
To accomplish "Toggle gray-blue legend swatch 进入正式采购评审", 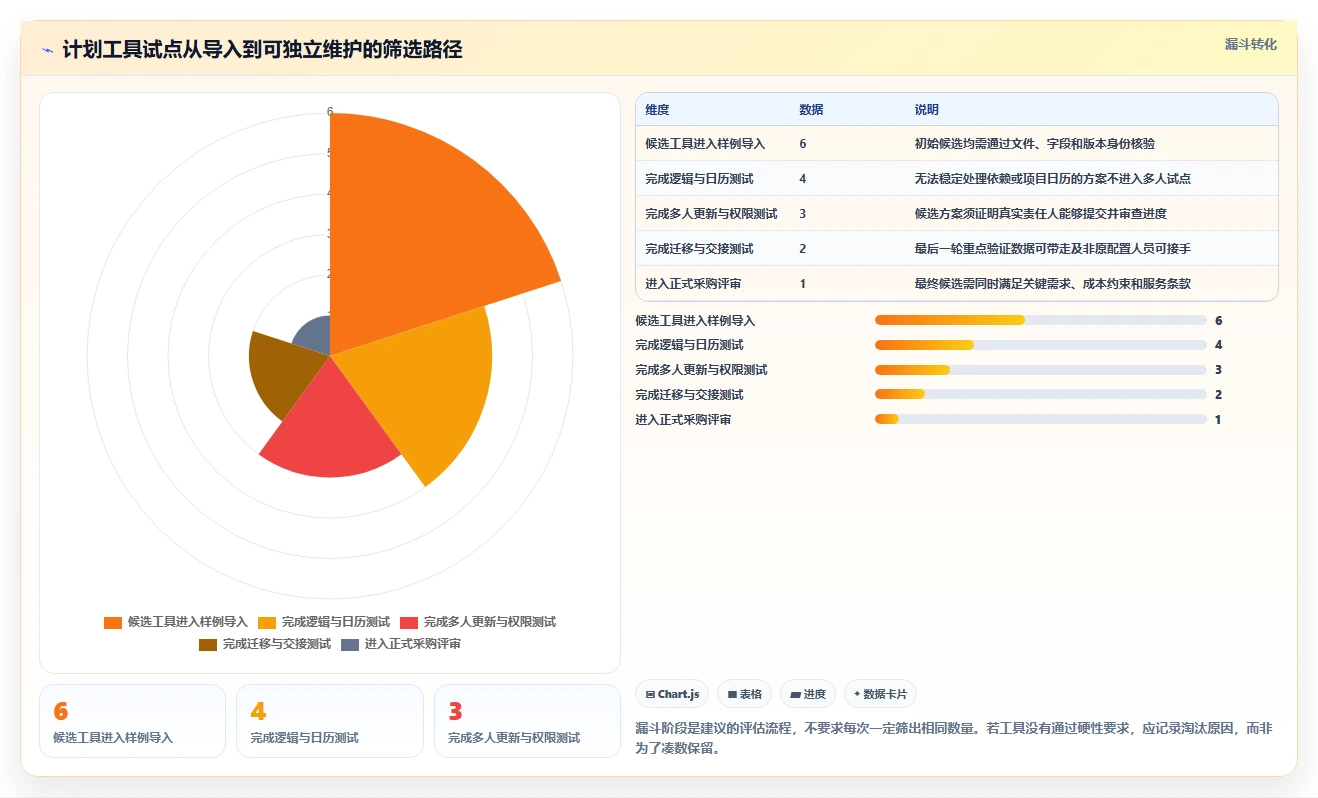I will pos(350,644).
